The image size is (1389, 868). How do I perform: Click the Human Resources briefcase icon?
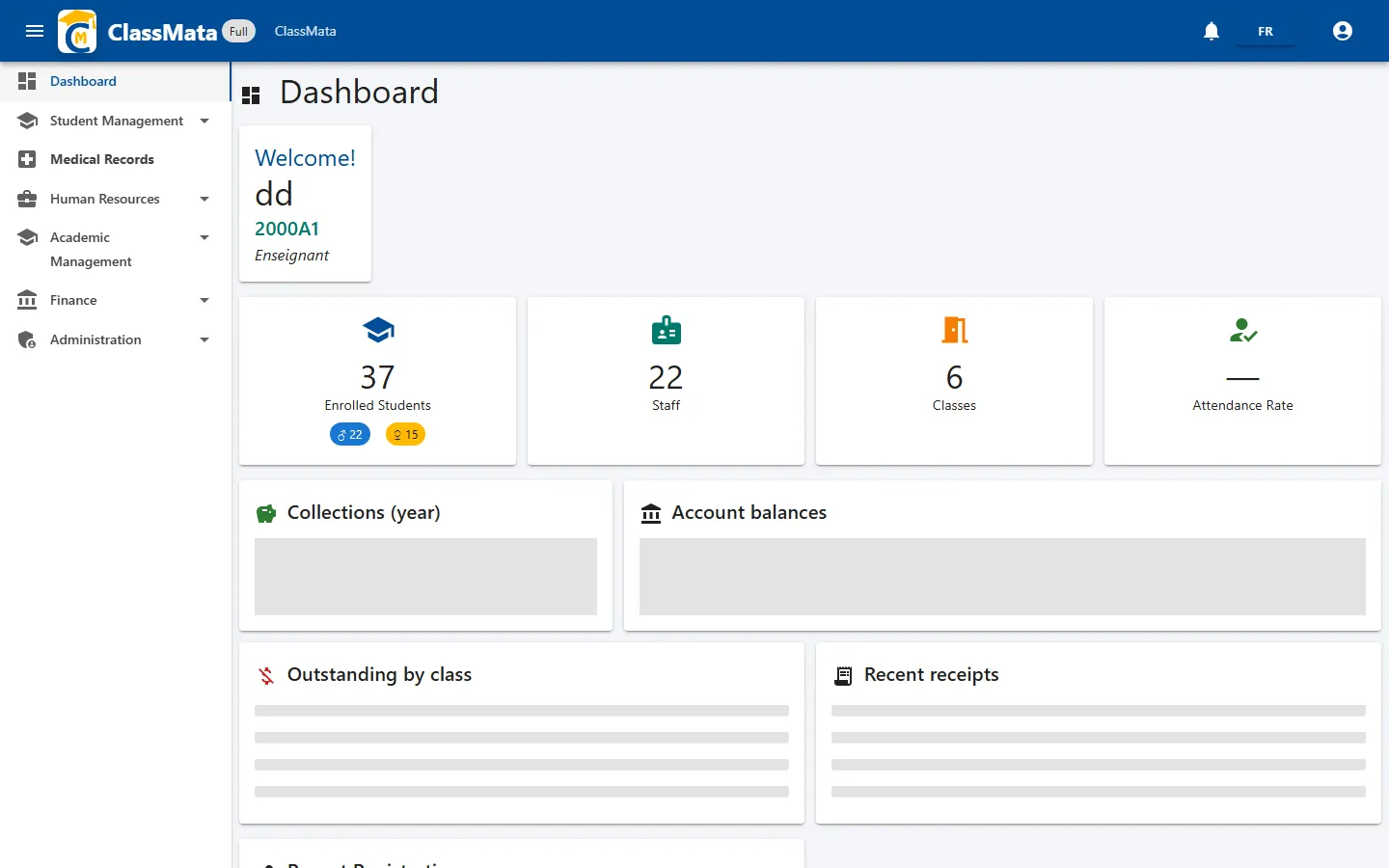(27, 199)
